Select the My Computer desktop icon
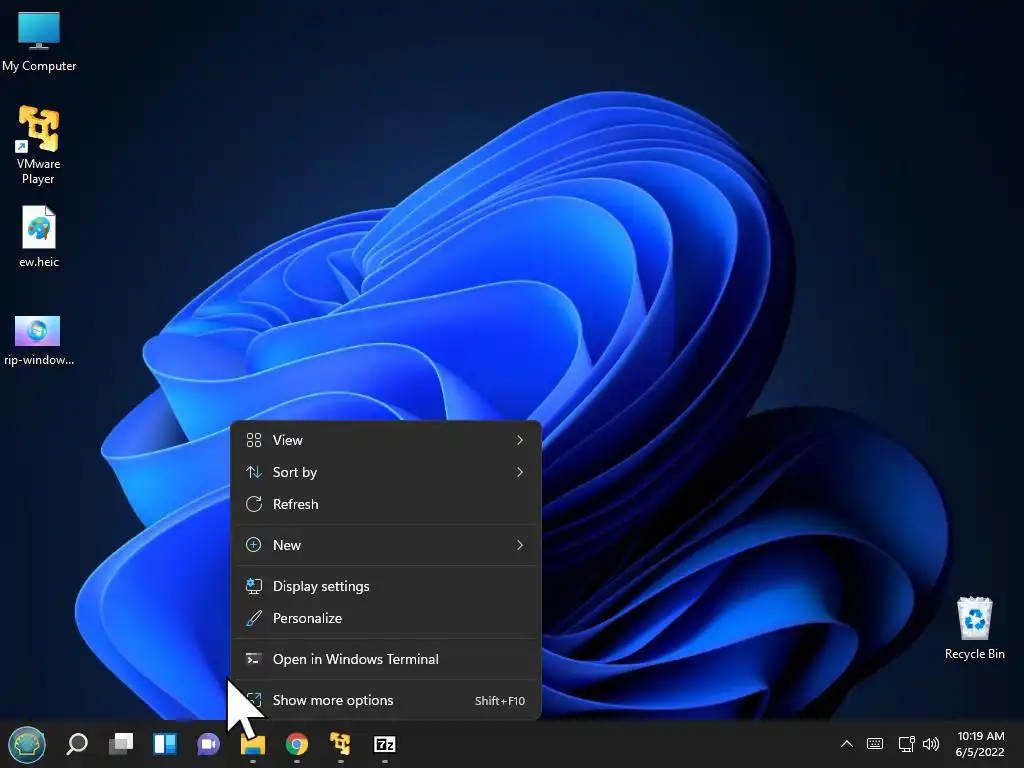The image size is (1024, 768). (39, 40)
